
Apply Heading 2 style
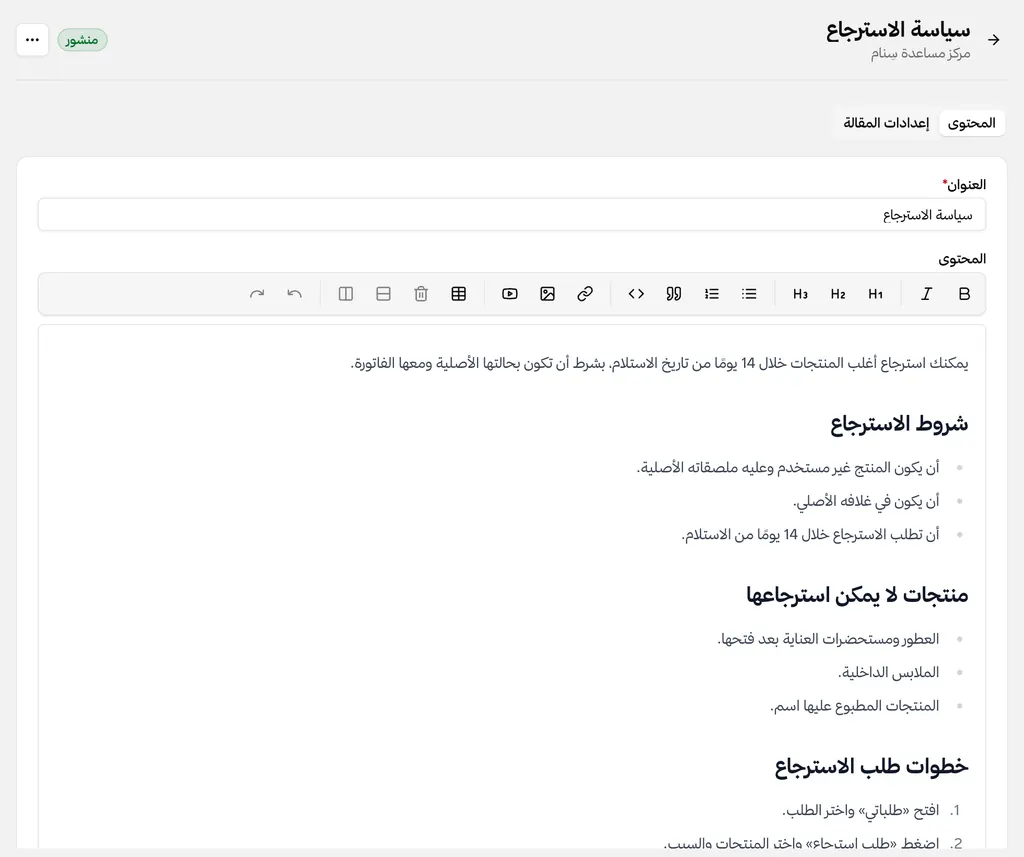(838, 294)
